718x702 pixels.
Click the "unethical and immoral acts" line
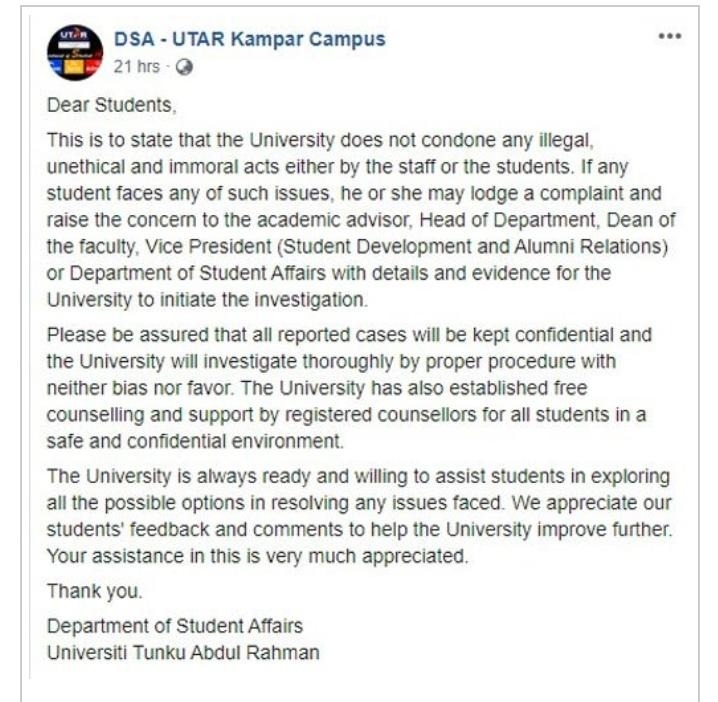337,167
